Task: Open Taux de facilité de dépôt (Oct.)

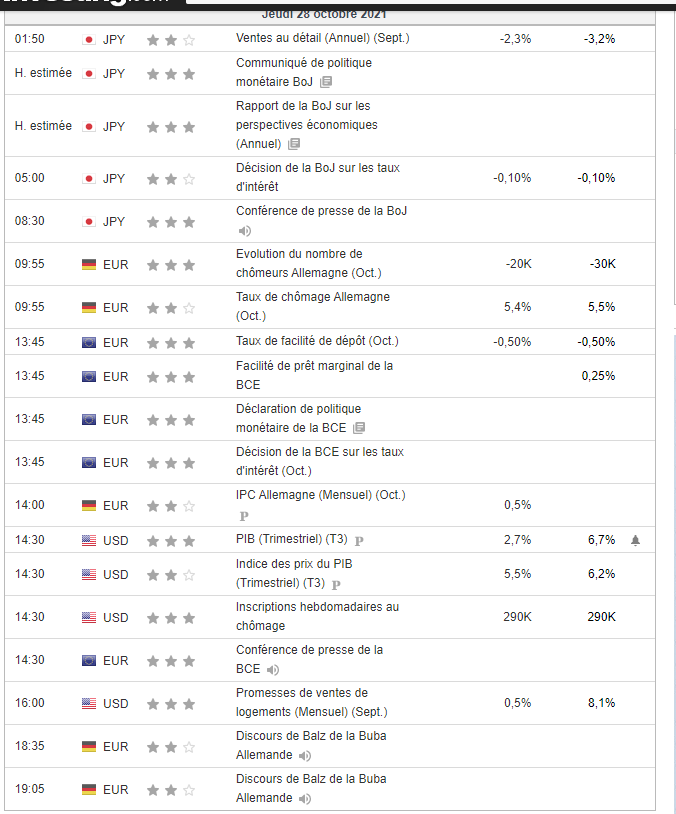Action: tap(317, 341)
